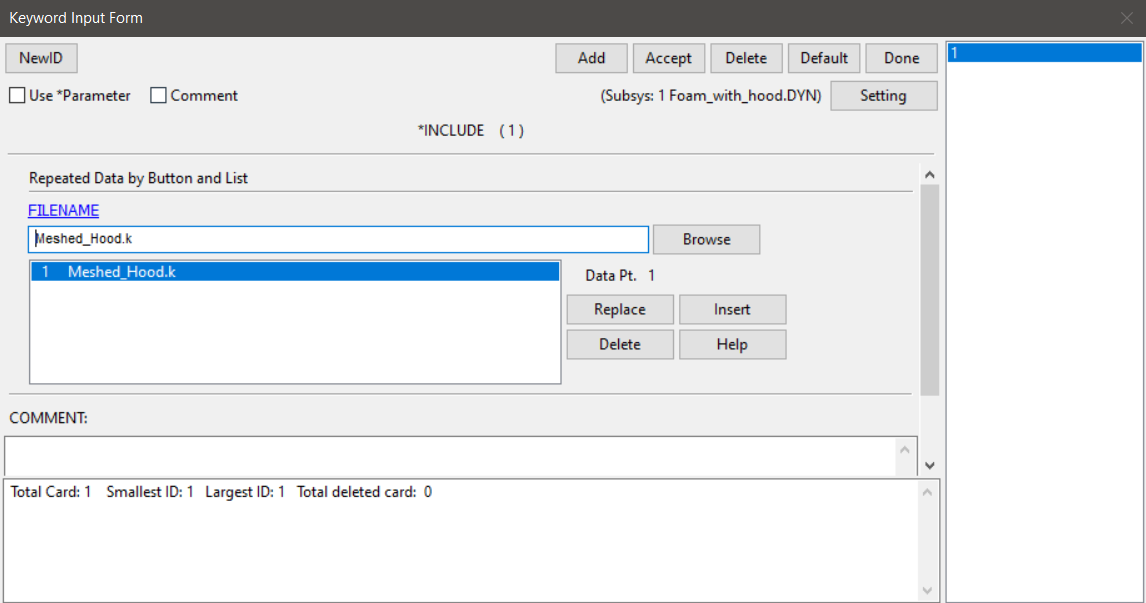Reset values with Default button
The image size is (1146, 603).
824,58
